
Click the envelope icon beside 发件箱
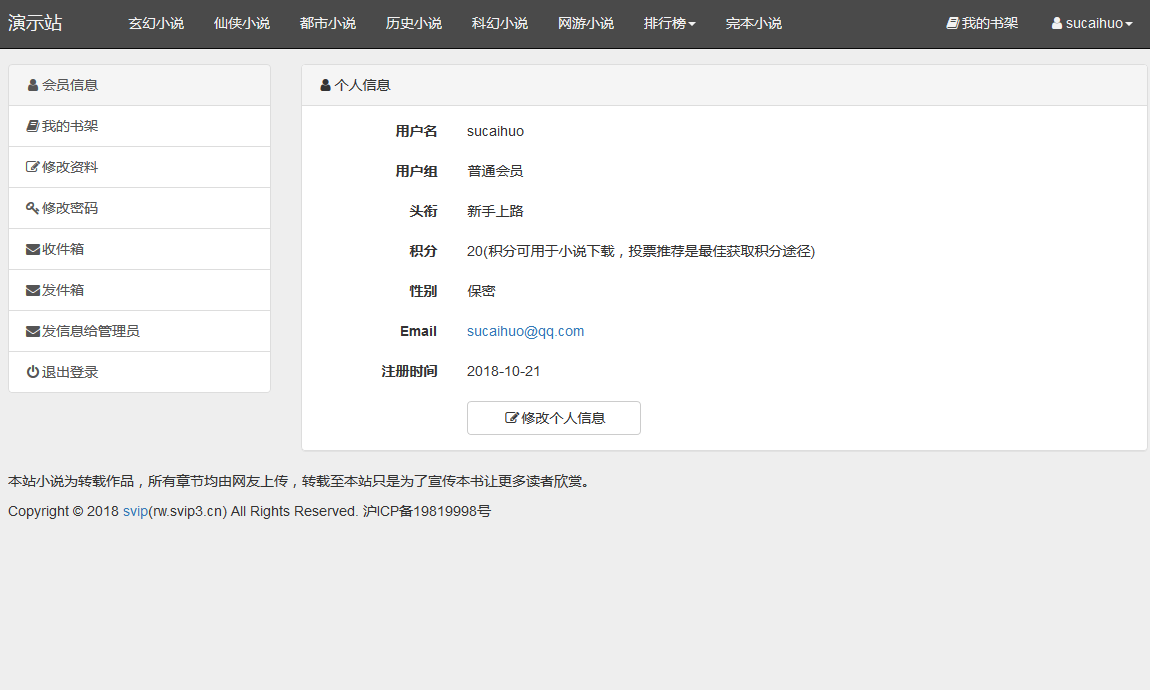click(33, 291)
